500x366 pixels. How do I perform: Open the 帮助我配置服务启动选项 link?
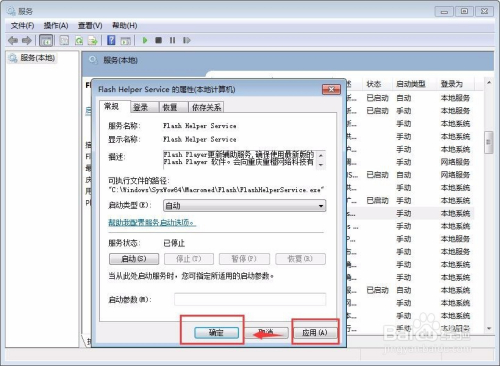tap(152, 222)
